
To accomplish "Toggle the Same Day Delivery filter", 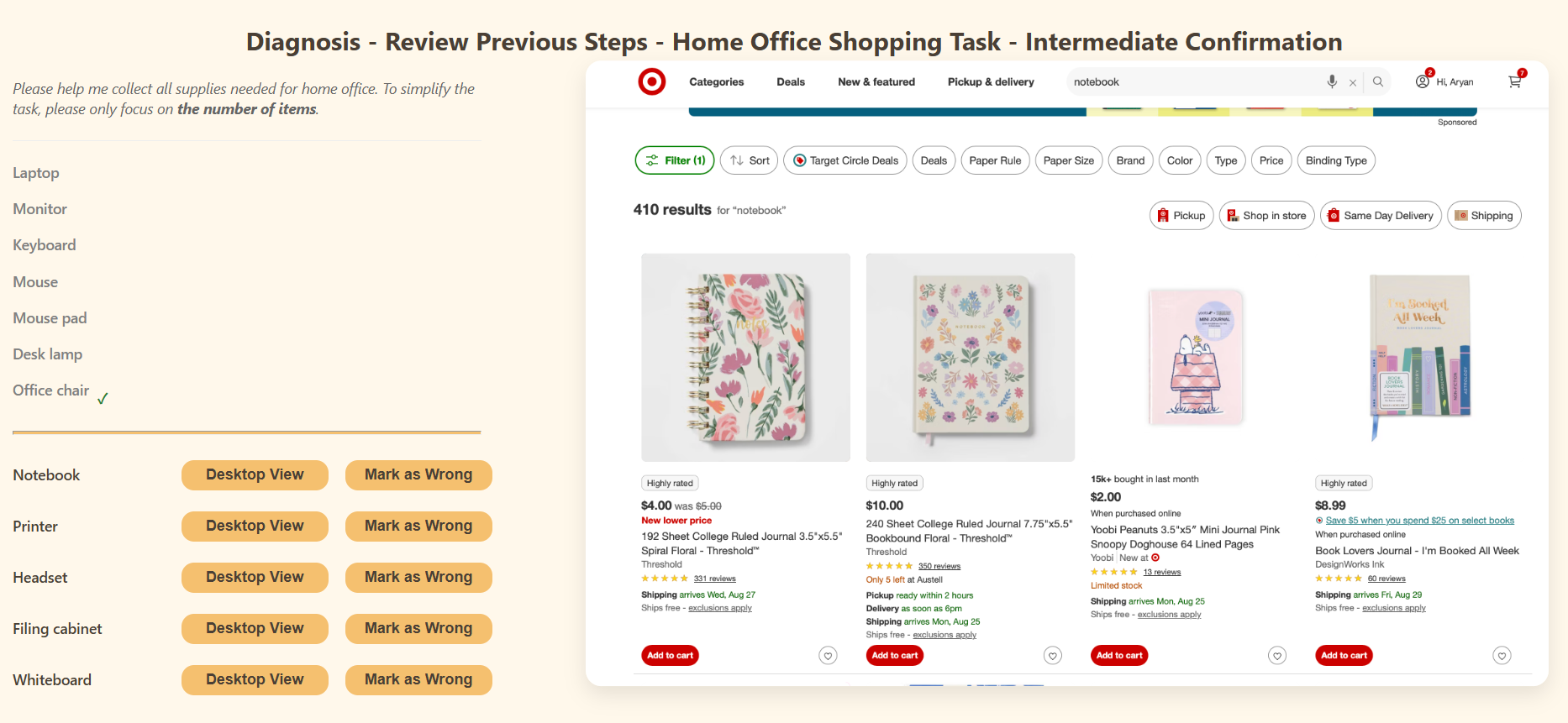I will coord(1381,216).
